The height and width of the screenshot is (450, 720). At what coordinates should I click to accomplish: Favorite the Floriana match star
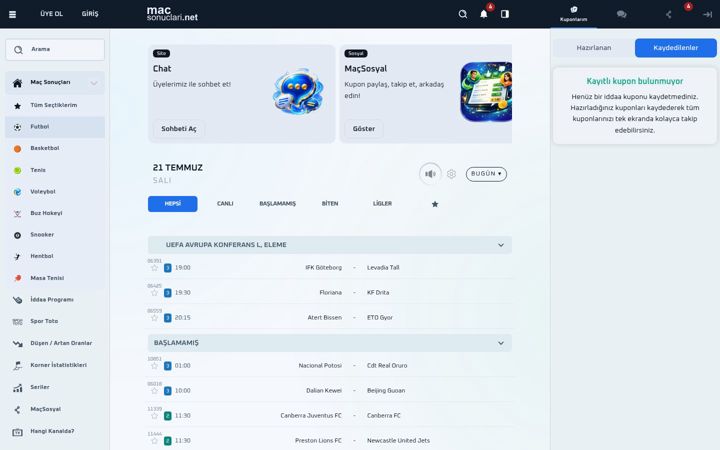[x=154, y=293]
